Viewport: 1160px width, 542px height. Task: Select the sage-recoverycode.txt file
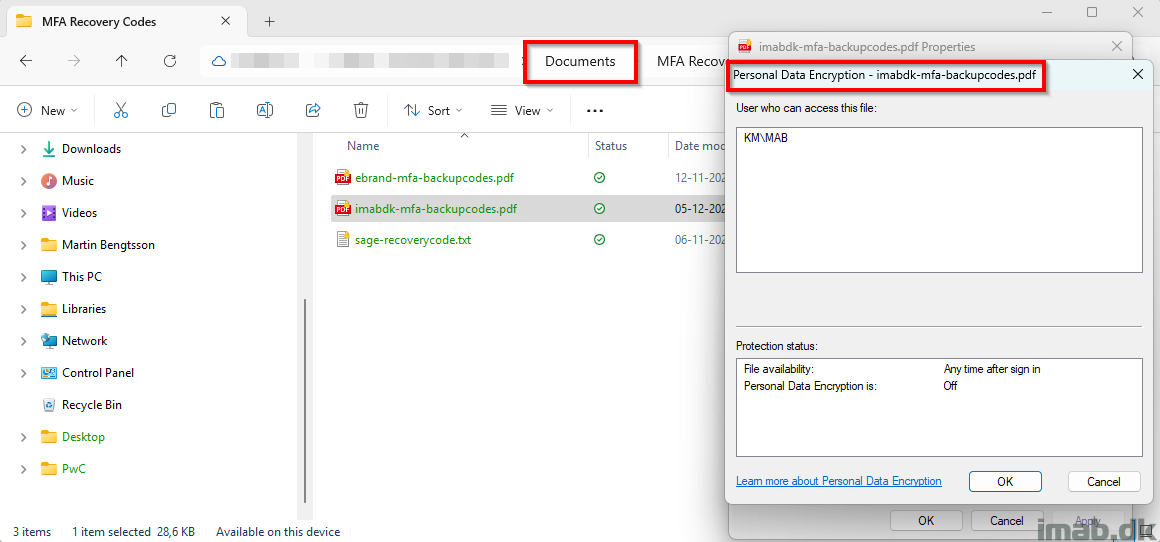(412, 240)
